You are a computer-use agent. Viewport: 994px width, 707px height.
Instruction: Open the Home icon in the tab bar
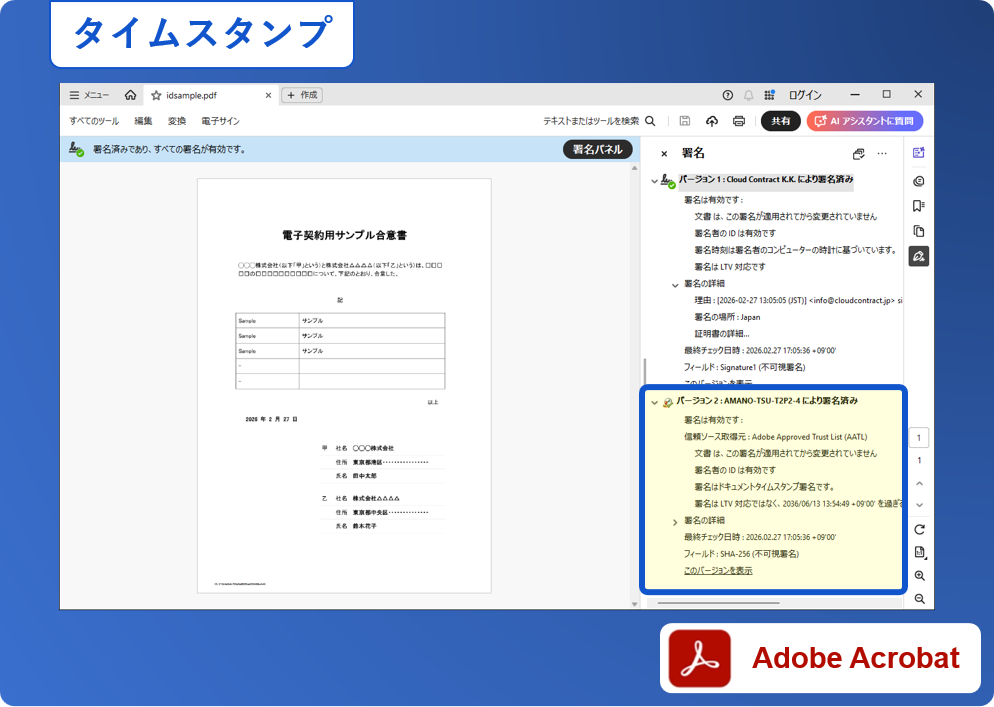(x=130, y=95)
